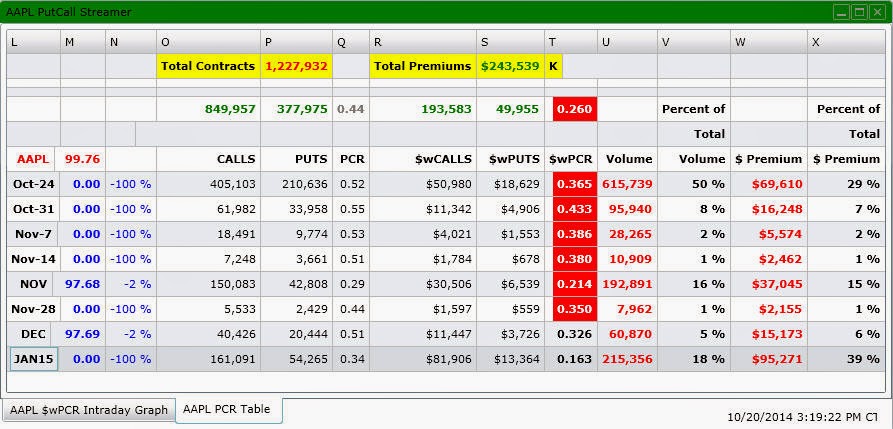Click the $11,342 weighted calls cell
893x429 pixels.
pos(423,209)
